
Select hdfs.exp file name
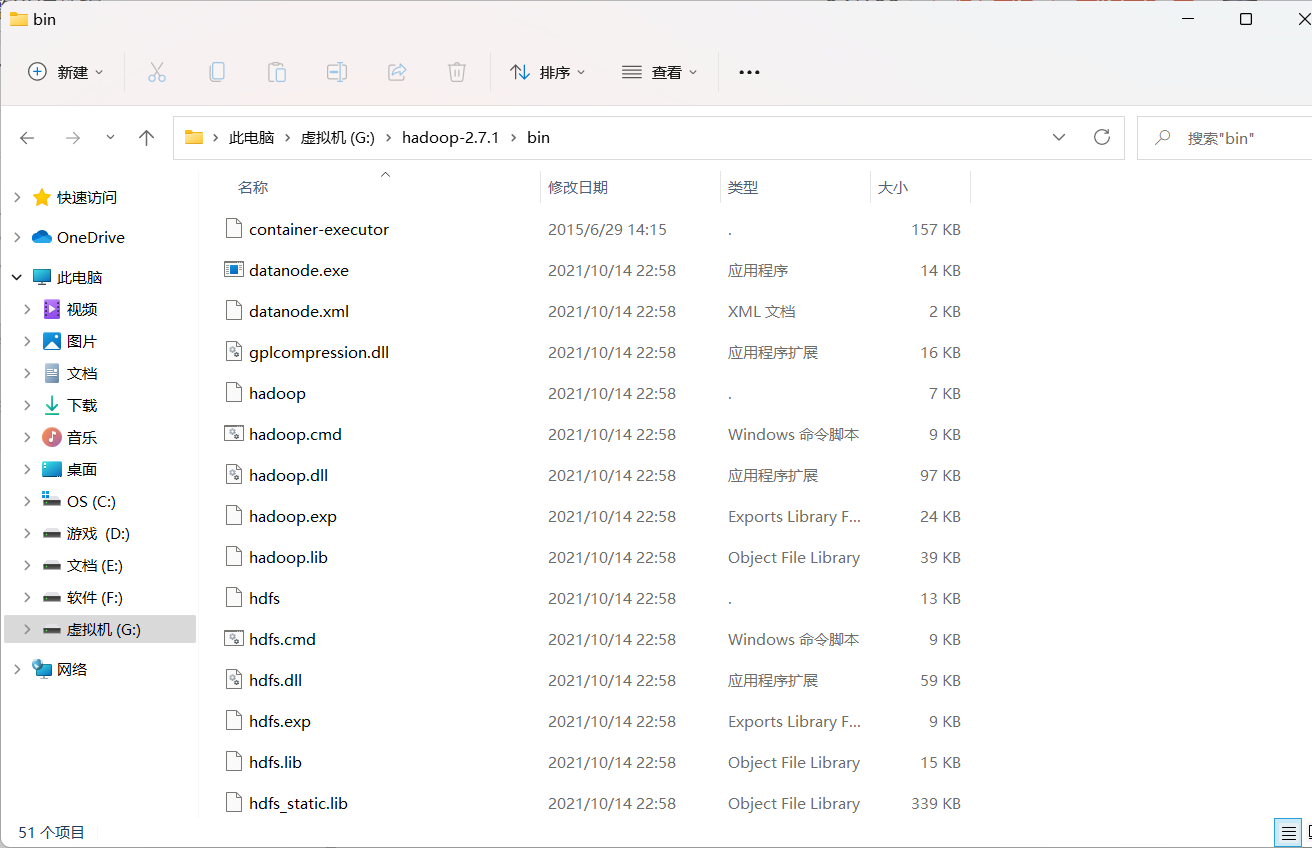(x=280, y=721)
